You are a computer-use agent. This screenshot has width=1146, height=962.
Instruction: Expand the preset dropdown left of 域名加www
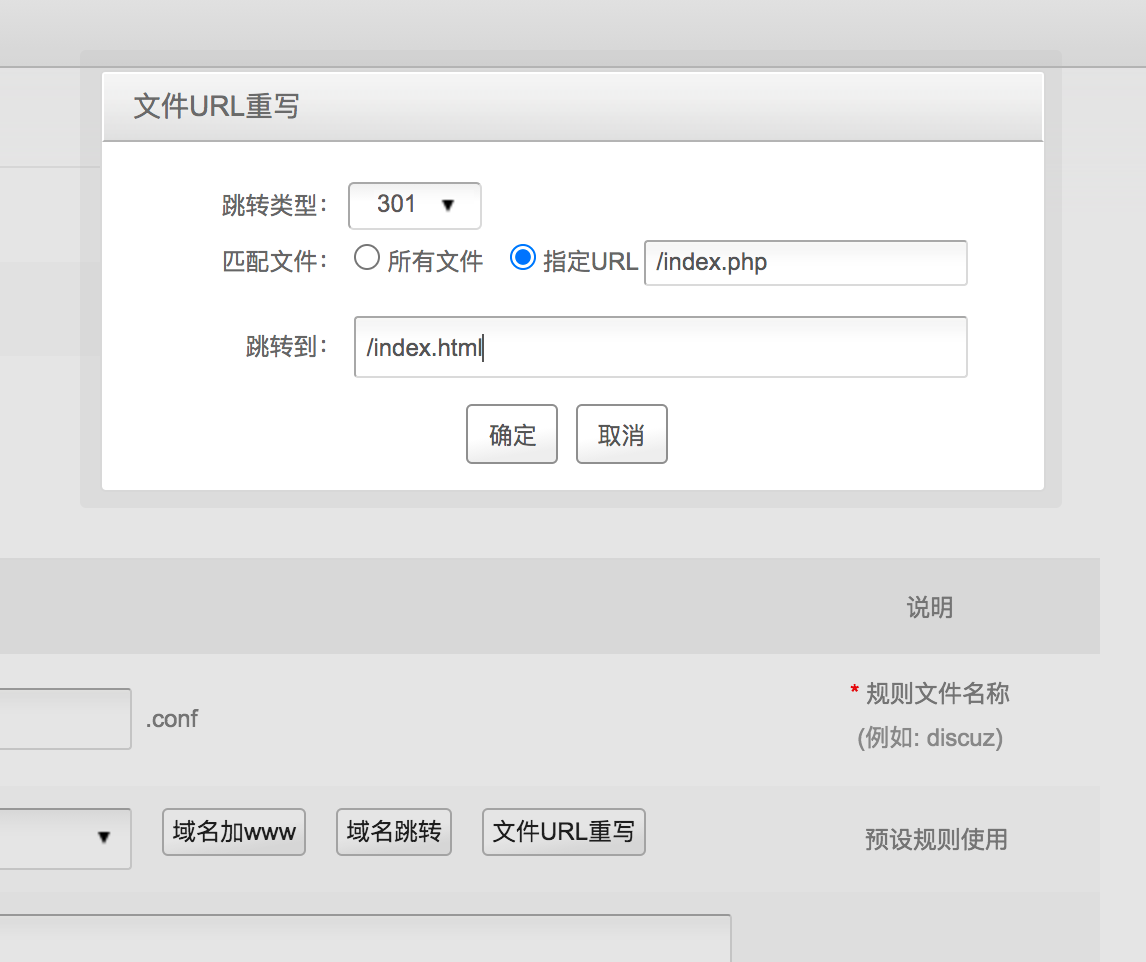[65, 838]
